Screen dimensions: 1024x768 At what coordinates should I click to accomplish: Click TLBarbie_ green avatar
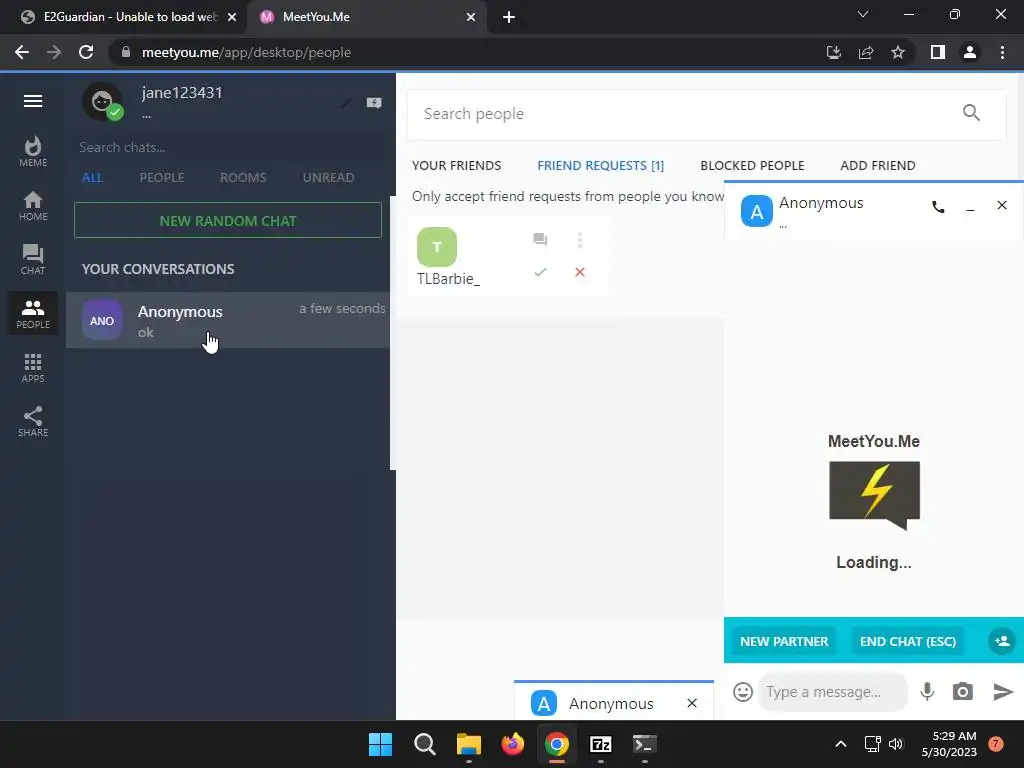point(437,247)
